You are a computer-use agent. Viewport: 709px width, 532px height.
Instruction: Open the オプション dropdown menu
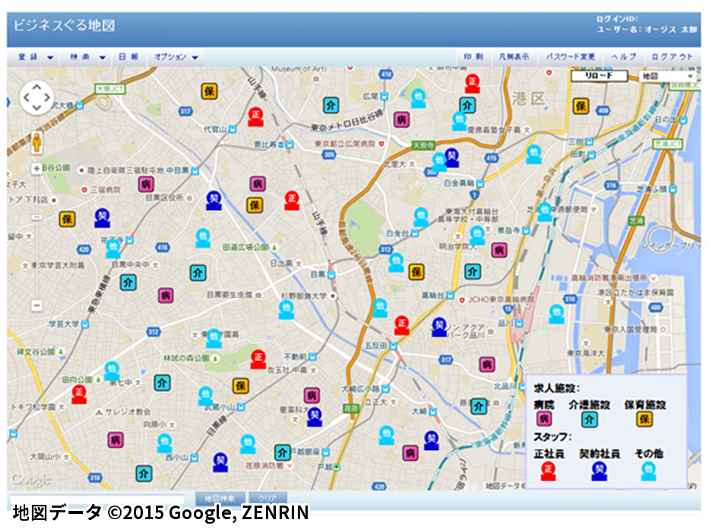coord(175,57)
